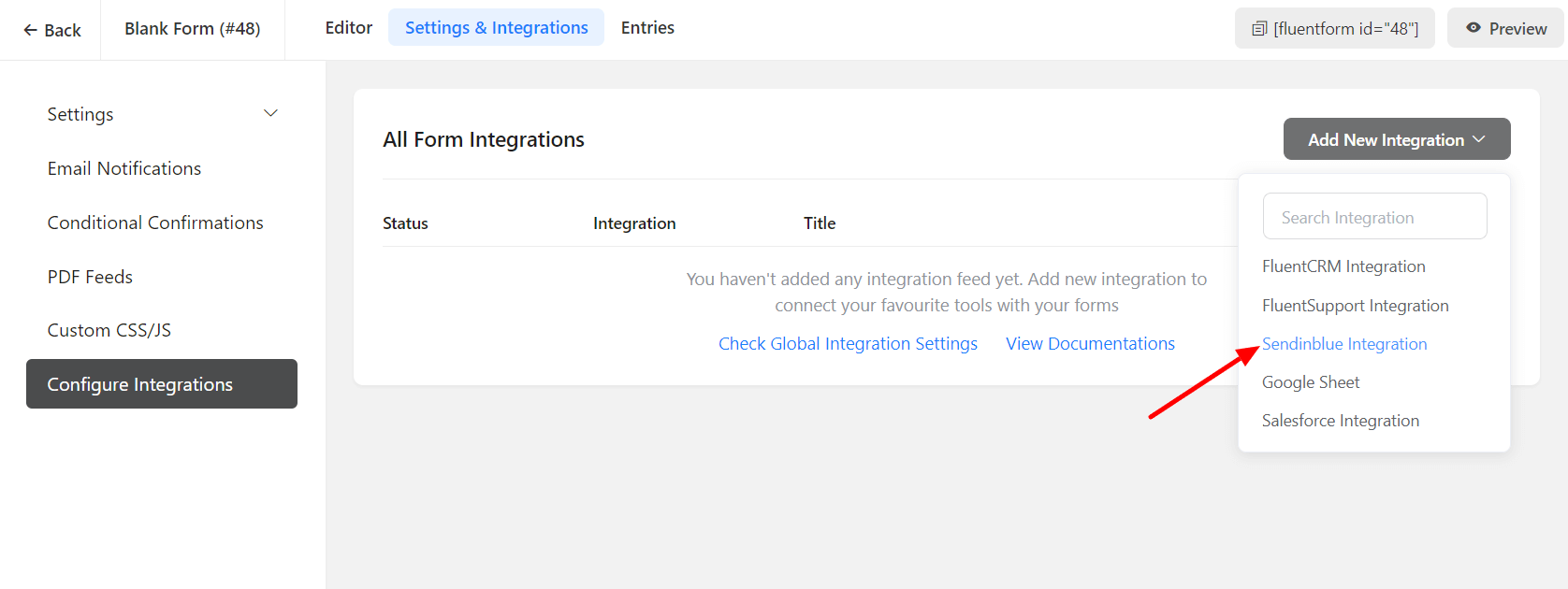1568x589 pixels.
Task: Go to Email Notifications settings
Action: 124,168
